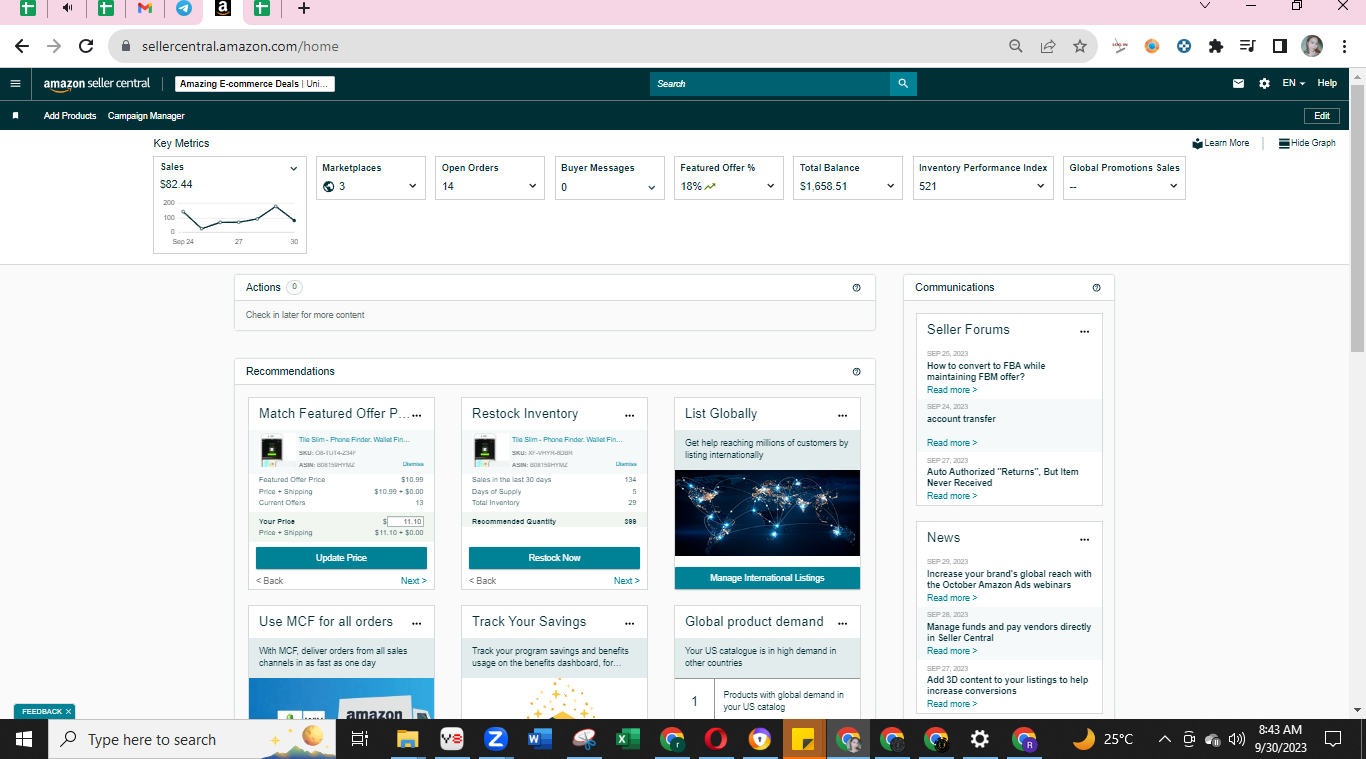1366x759 pixels.
Task: Open the Track Your Savings card options
Action: 630,623
